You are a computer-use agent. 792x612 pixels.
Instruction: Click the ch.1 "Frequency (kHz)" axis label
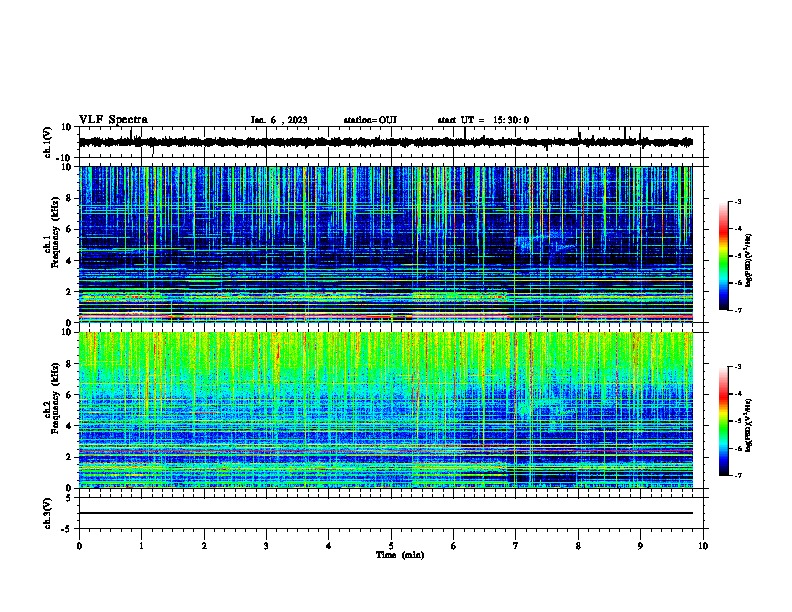pos(55,232)
